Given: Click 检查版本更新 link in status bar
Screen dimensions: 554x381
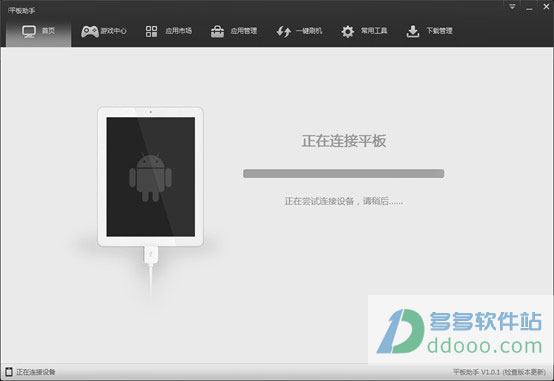Looking at the screenshot, I should coord(524,372).
